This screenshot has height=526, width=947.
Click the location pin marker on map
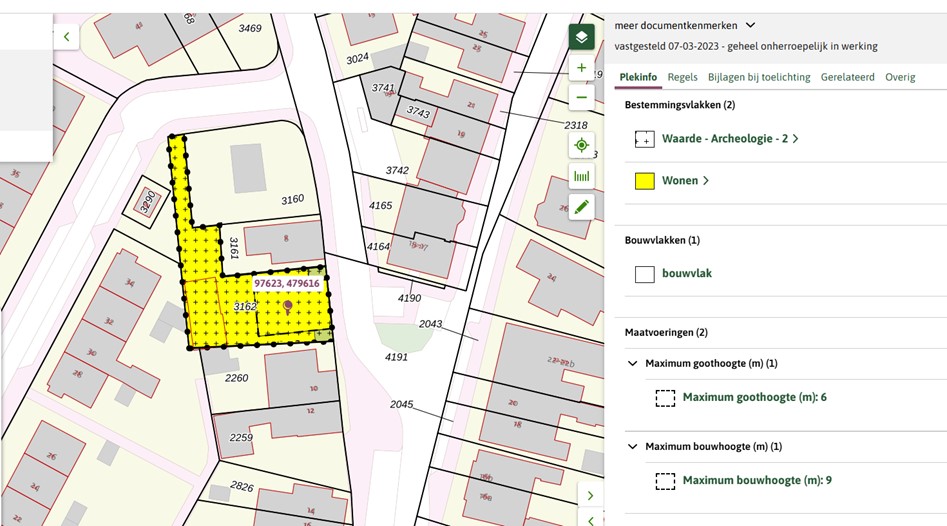pos(288,305)
